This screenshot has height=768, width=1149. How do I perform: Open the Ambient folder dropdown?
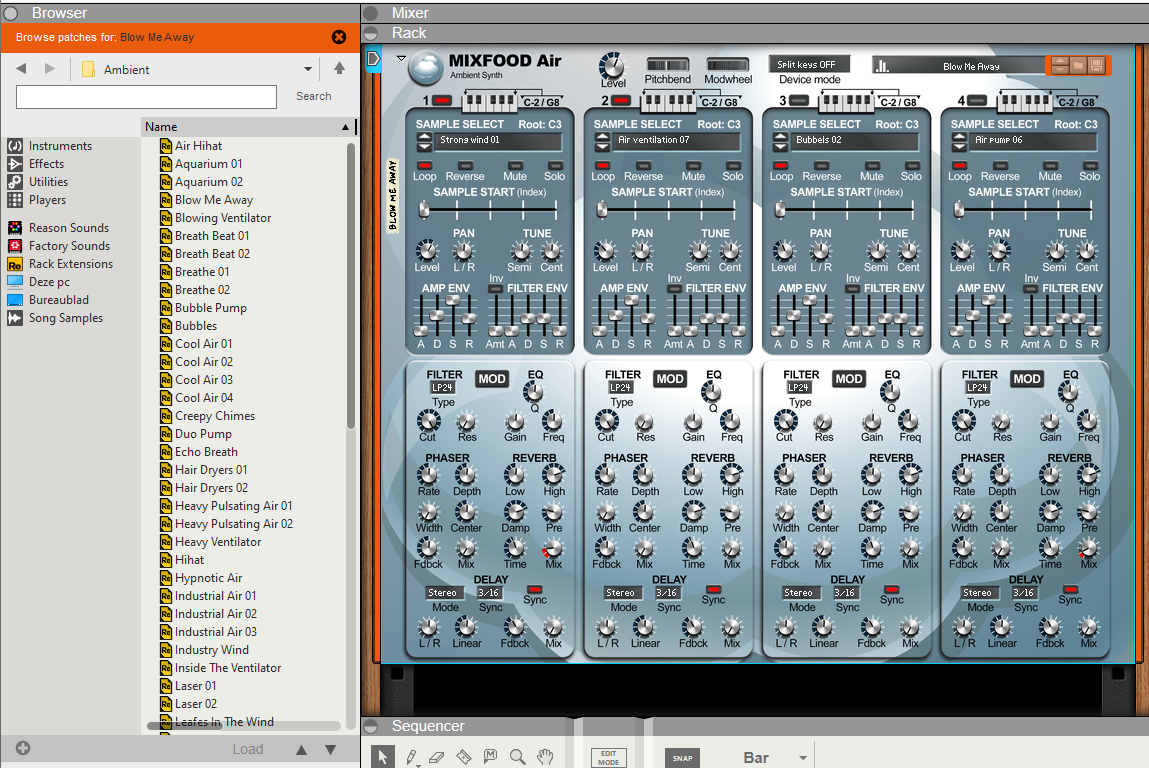point(308,69)
